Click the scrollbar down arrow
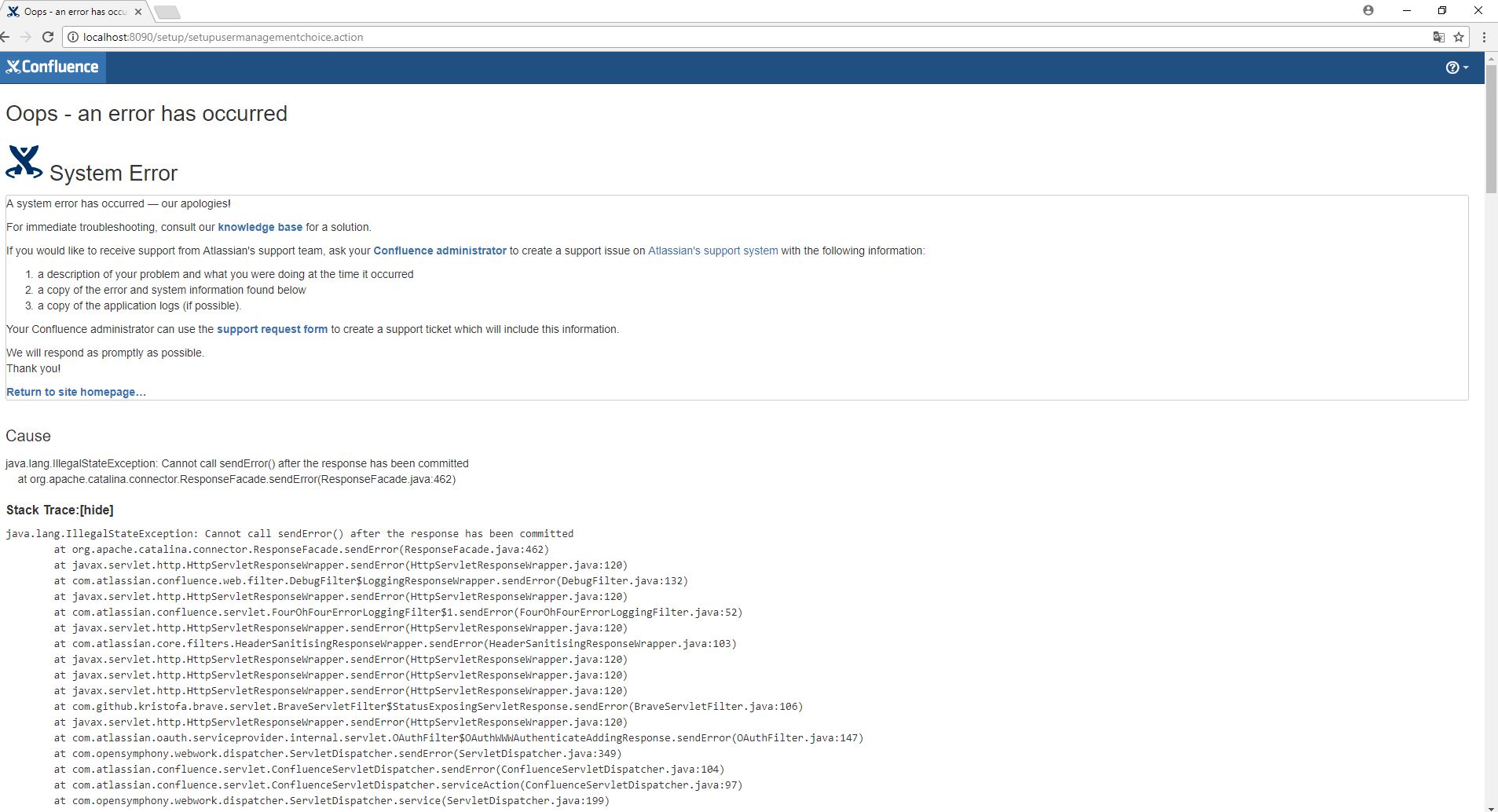Viewport: 1498px width, 812px height. pyautogui.click(x=1491, y=807)
